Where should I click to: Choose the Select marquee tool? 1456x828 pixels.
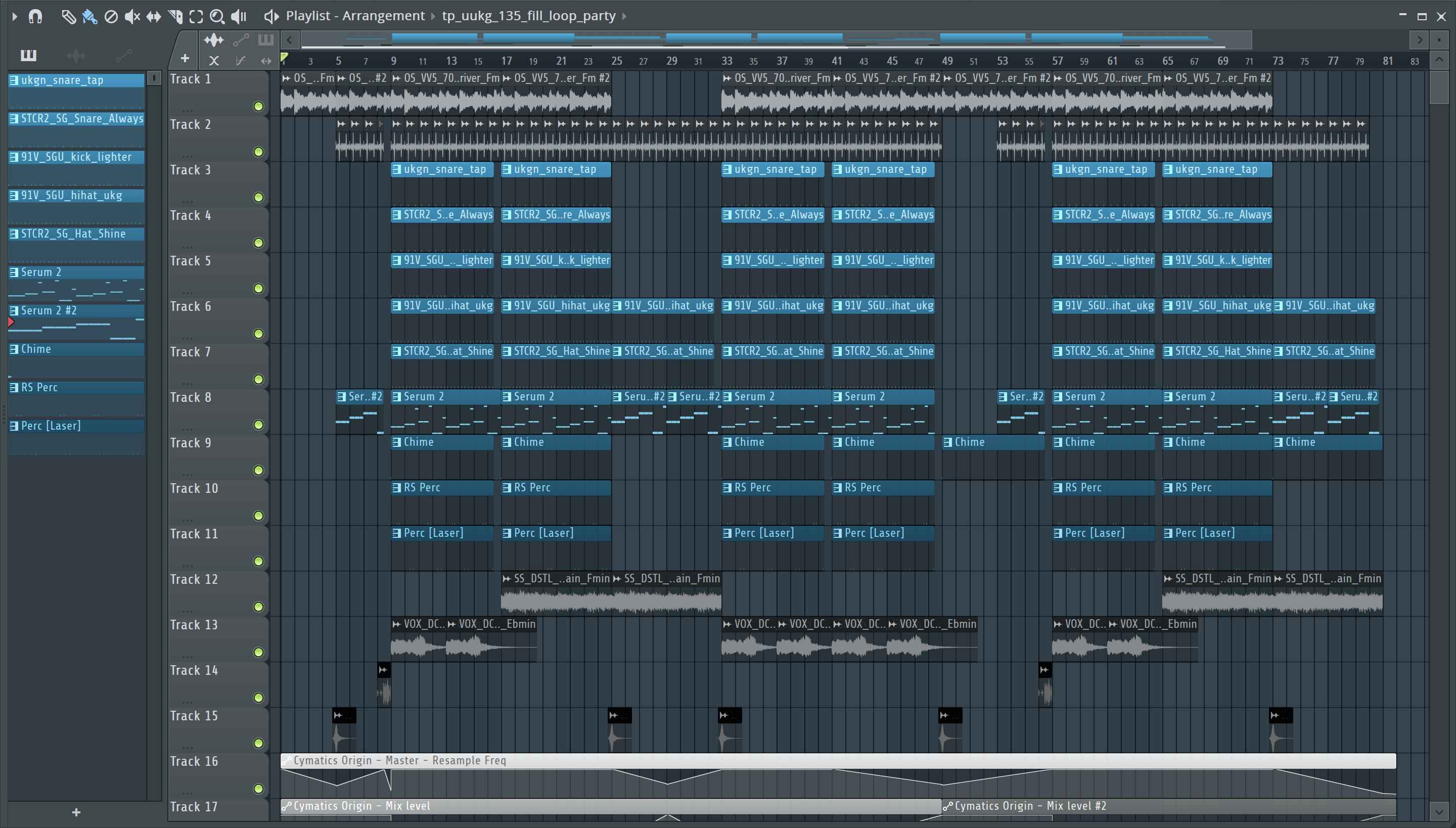[x=196, y=17]
